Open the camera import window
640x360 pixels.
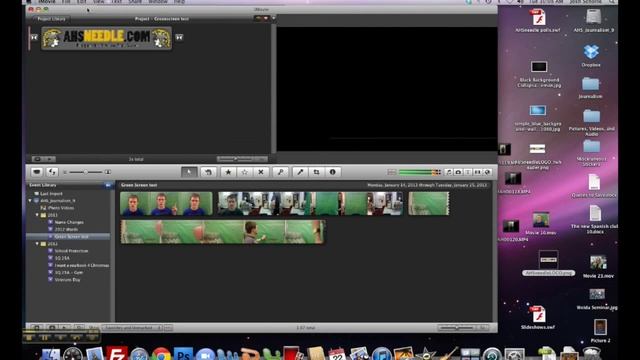point(37,172)
